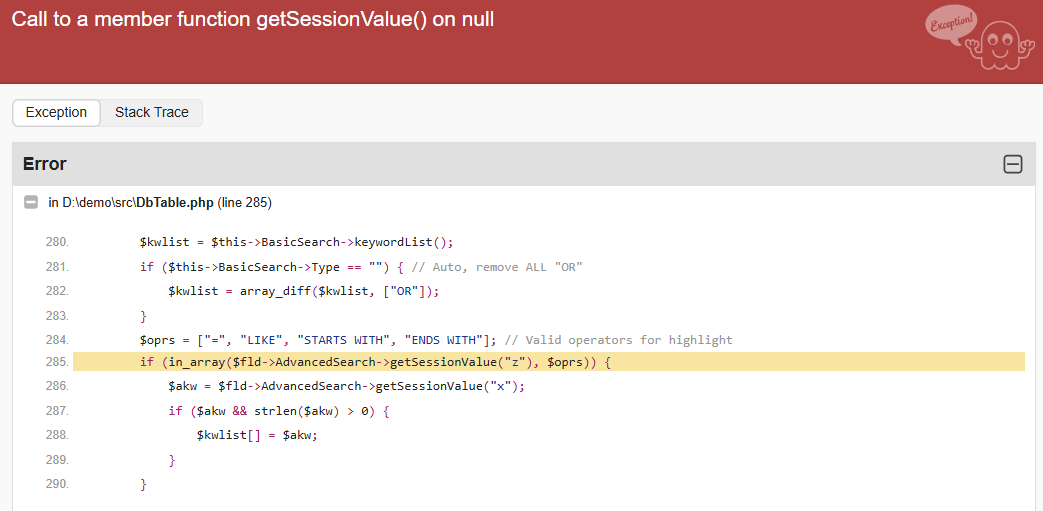Select the Exception tab

pyautogui.click(x=56, y=113)
